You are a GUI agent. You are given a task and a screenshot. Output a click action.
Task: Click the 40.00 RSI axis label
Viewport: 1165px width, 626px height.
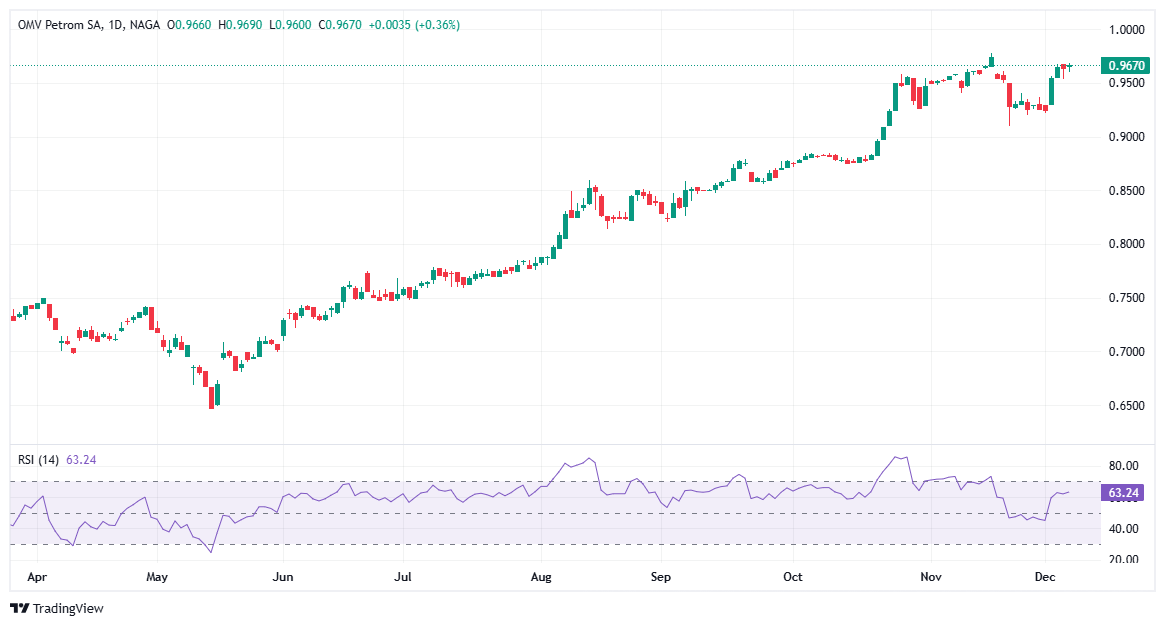point(1123,529)
